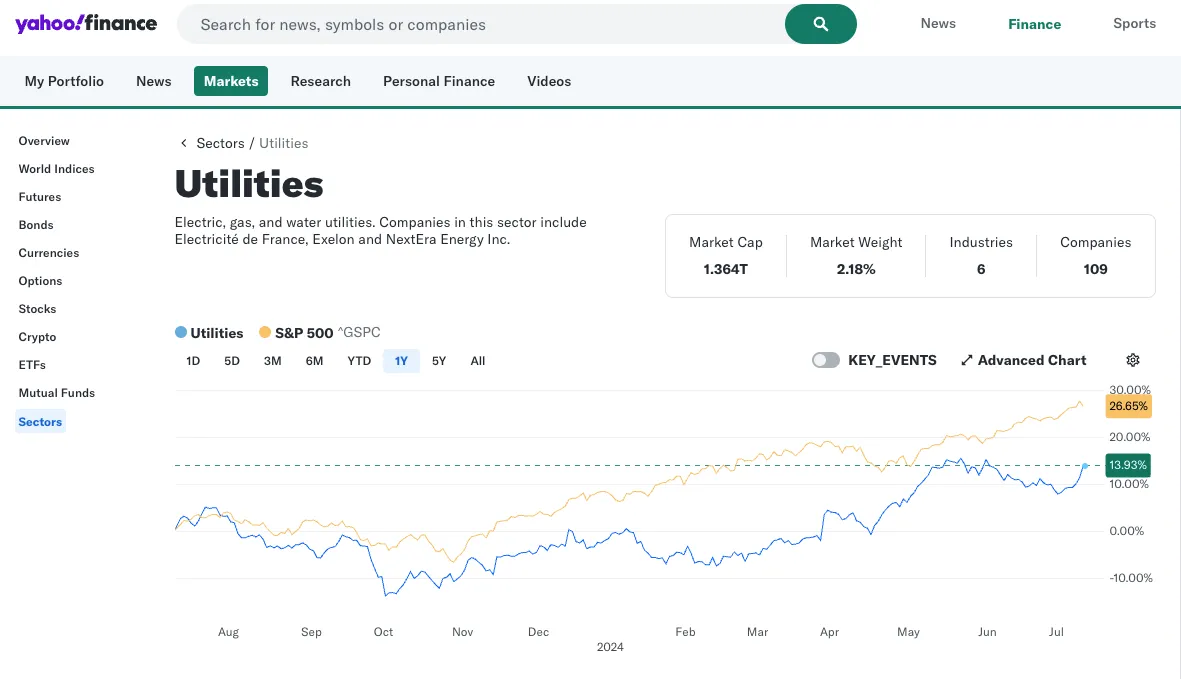Select the 1D chart range
Image resolution: width=1181 pixels, height=679 pixels.
193,361
